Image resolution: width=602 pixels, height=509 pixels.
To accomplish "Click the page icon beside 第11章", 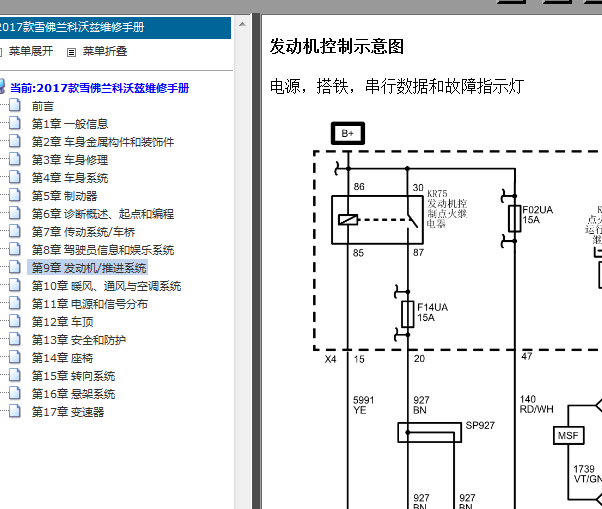I will click(15, 303).
